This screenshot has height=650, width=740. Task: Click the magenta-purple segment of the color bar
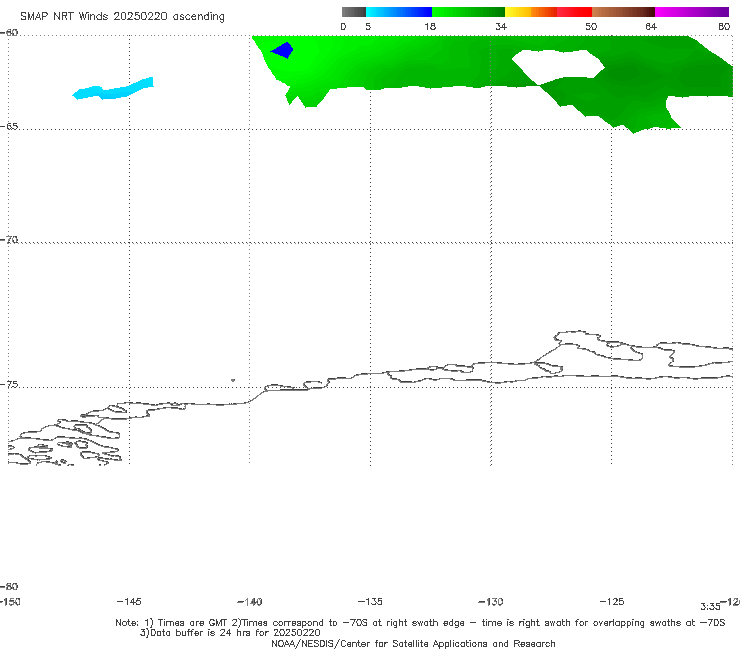click(692, 12)
